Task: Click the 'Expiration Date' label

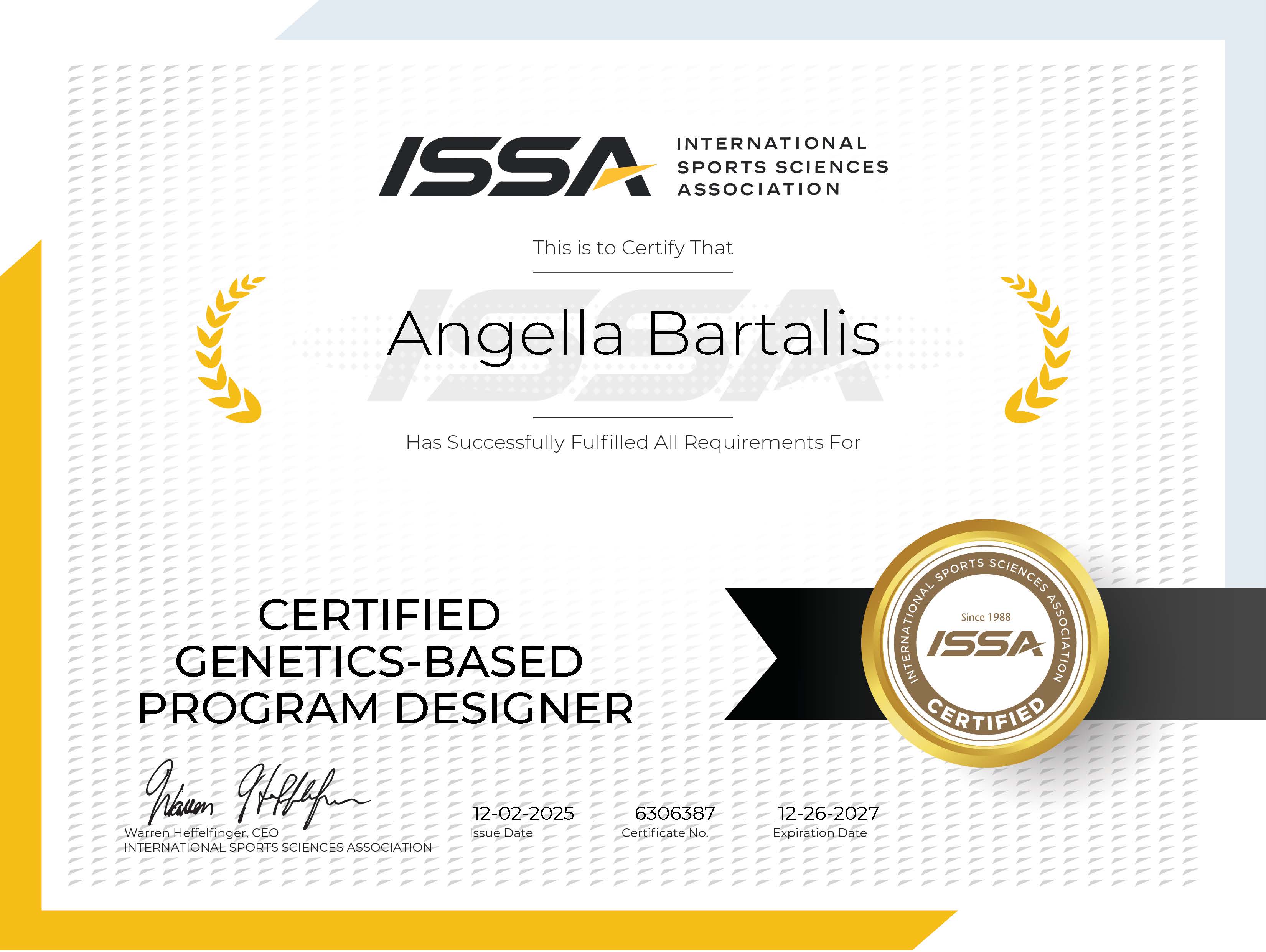Action: click(x=819, y=833)
